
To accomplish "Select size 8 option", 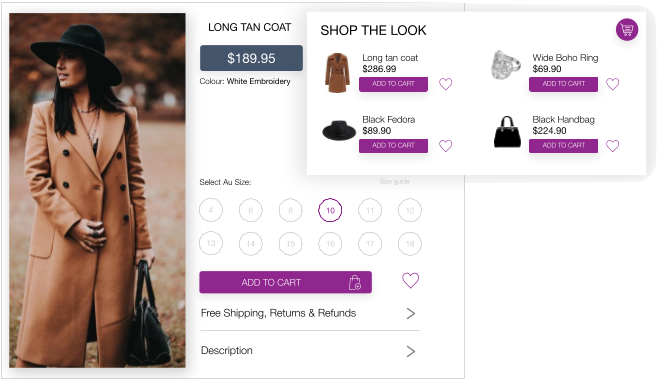I will click(290, 210).
